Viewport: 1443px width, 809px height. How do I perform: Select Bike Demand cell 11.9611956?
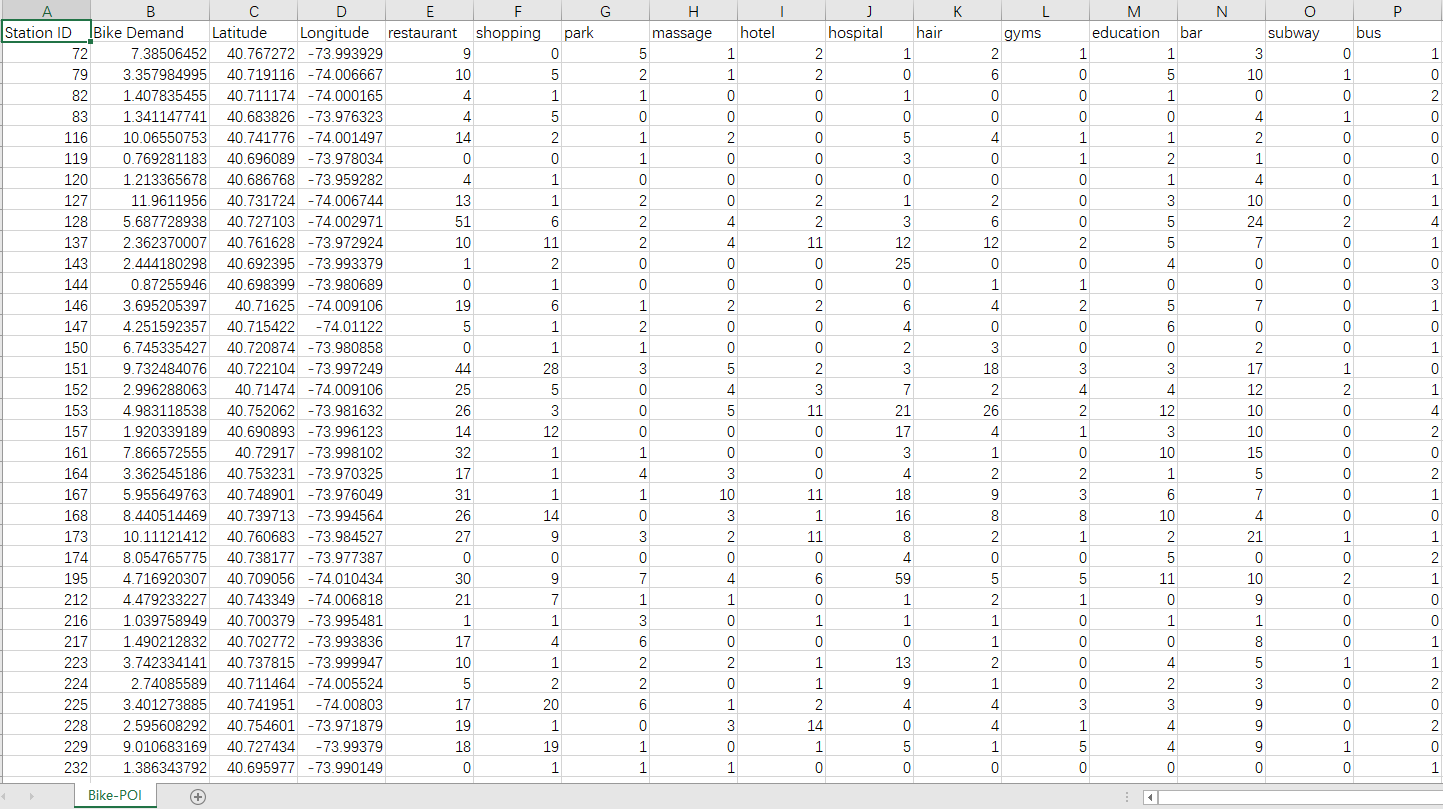point(150,200)
